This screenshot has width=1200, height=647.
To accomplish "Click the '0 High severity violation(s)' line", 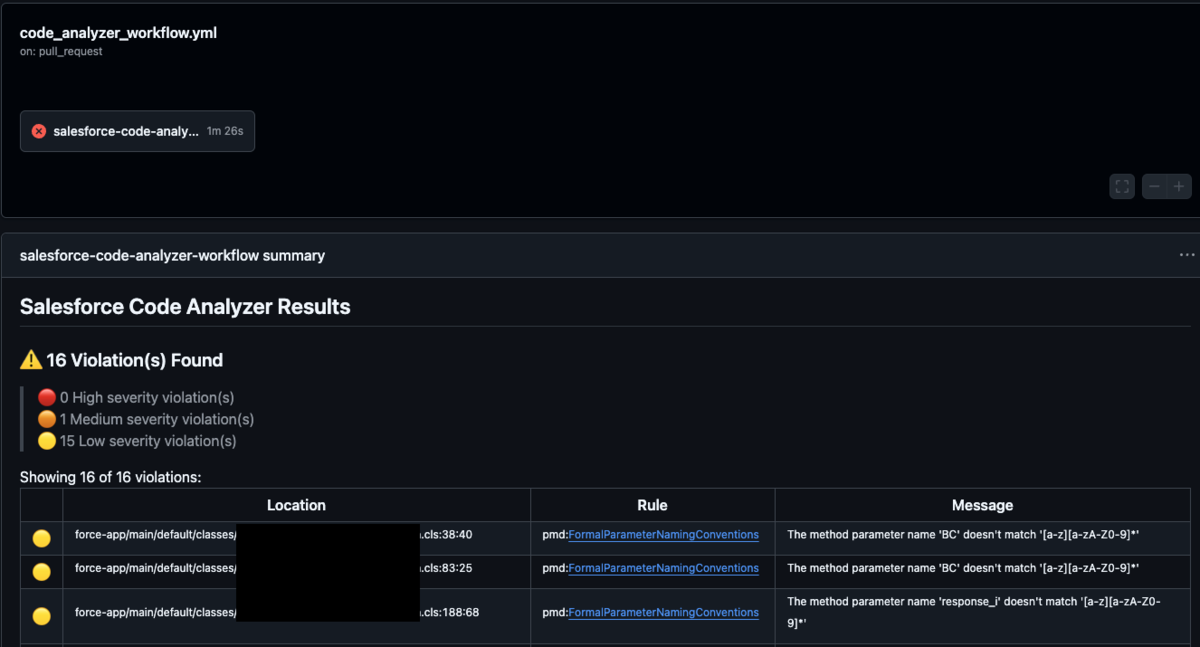I will (x=147, y=397).
